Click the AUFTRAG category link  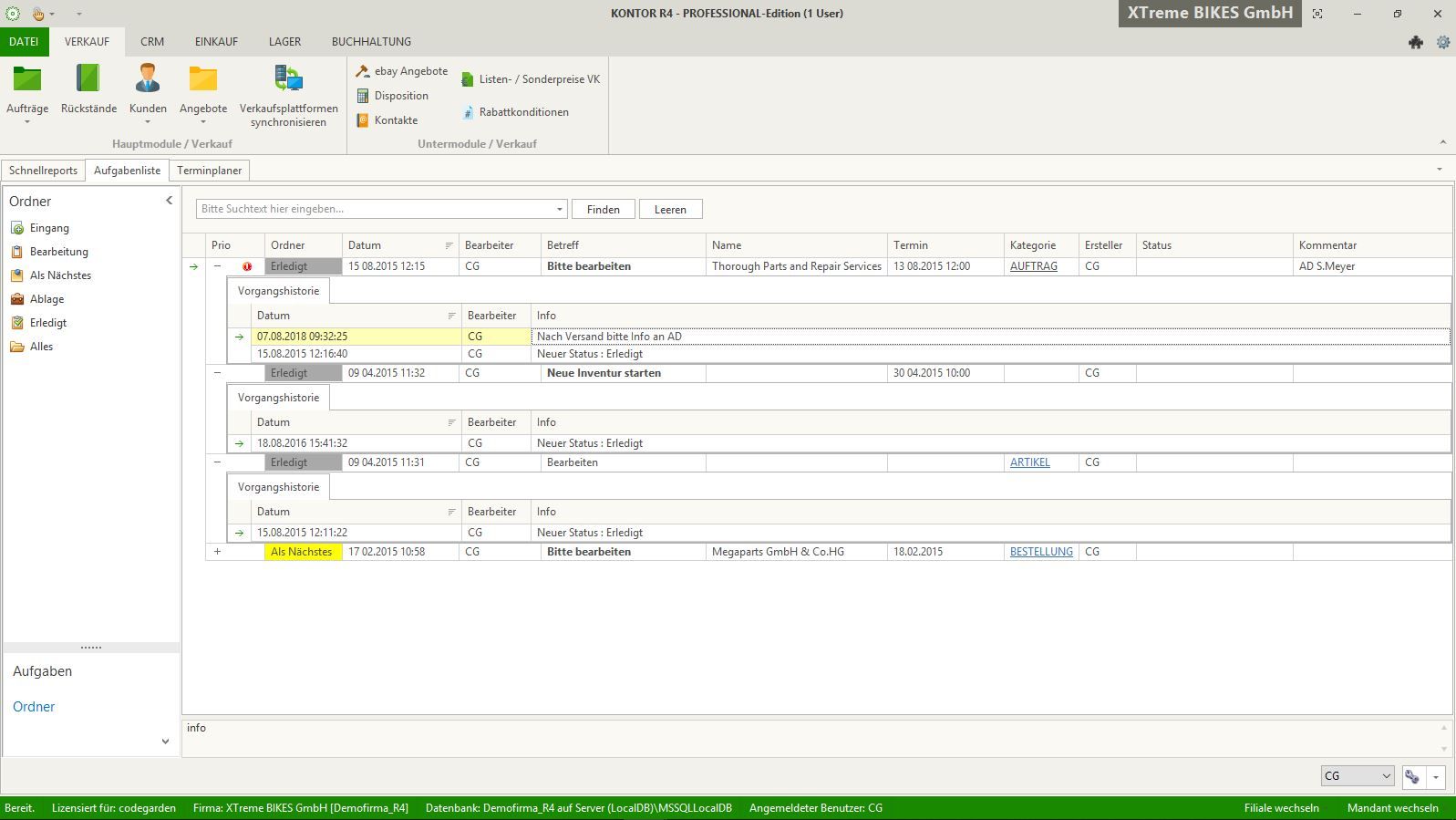point(1033,266)
